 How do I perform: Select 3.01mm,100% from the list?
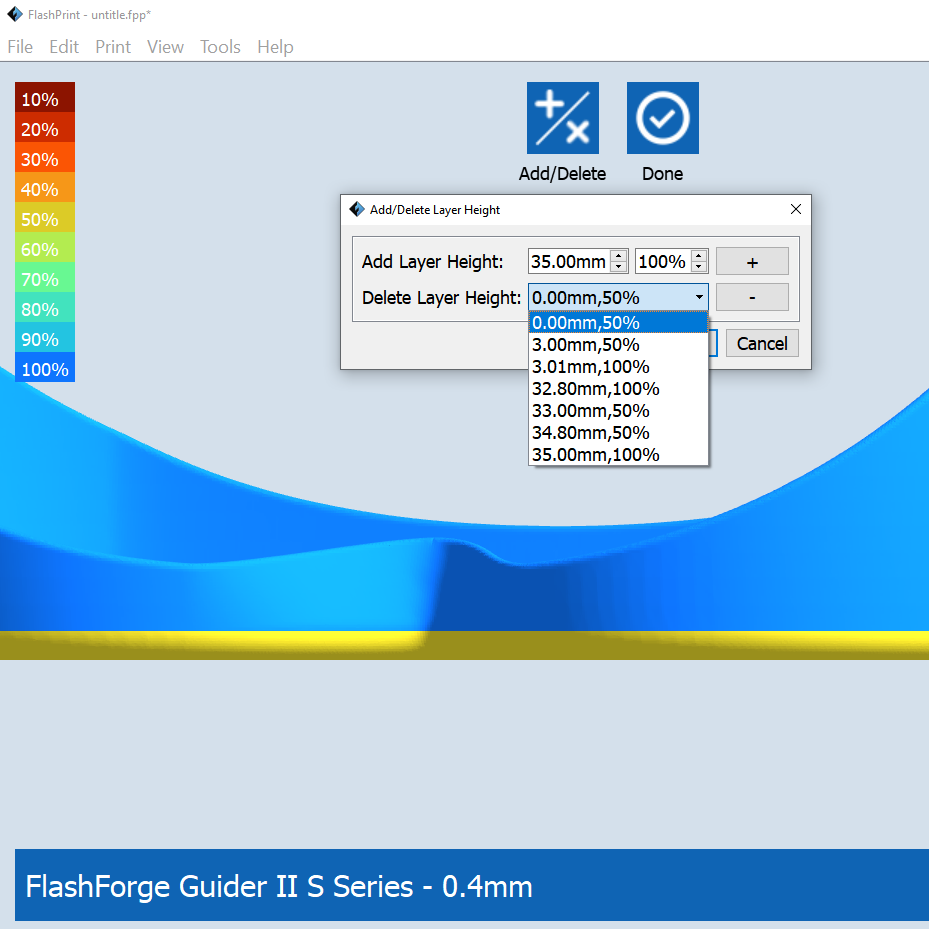(618, 367)
